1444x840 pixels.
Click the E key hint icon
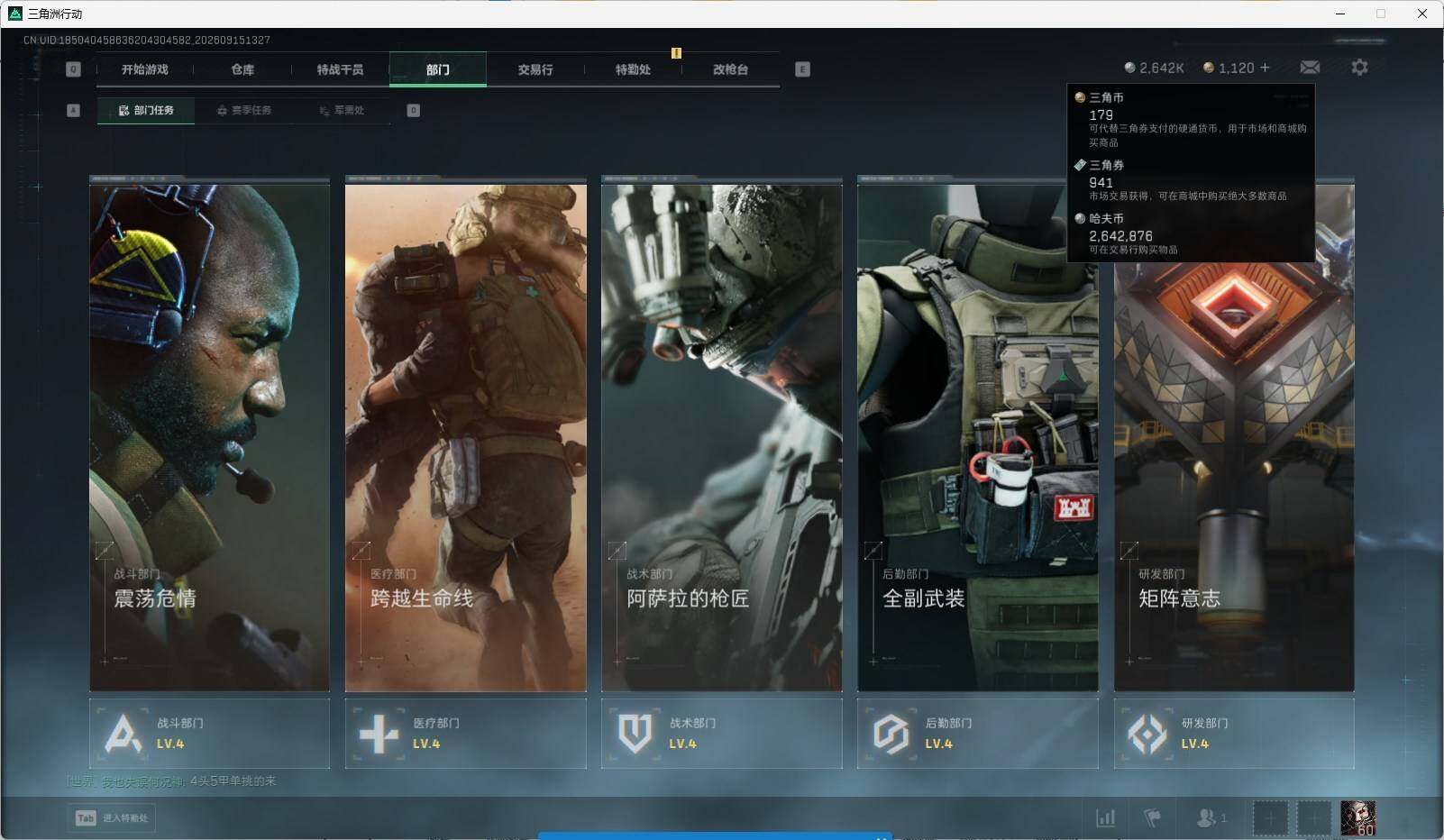pyautogui.click(x=802, y=69)
